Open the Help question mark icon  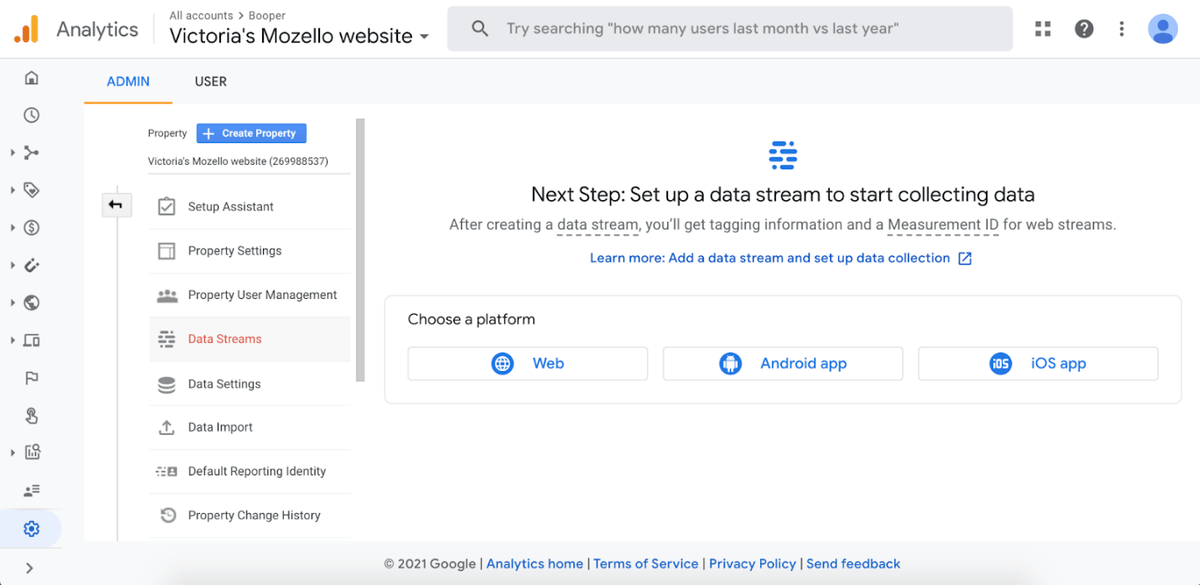click(x=1084, y=29)
